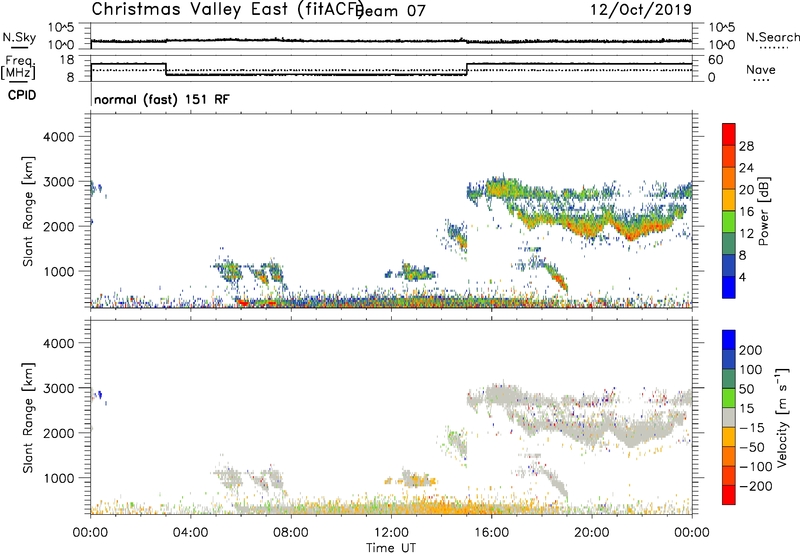Pick the gray segment of velocity colorbar
This screenshot has height=554, width=800.
pos(729,418)
